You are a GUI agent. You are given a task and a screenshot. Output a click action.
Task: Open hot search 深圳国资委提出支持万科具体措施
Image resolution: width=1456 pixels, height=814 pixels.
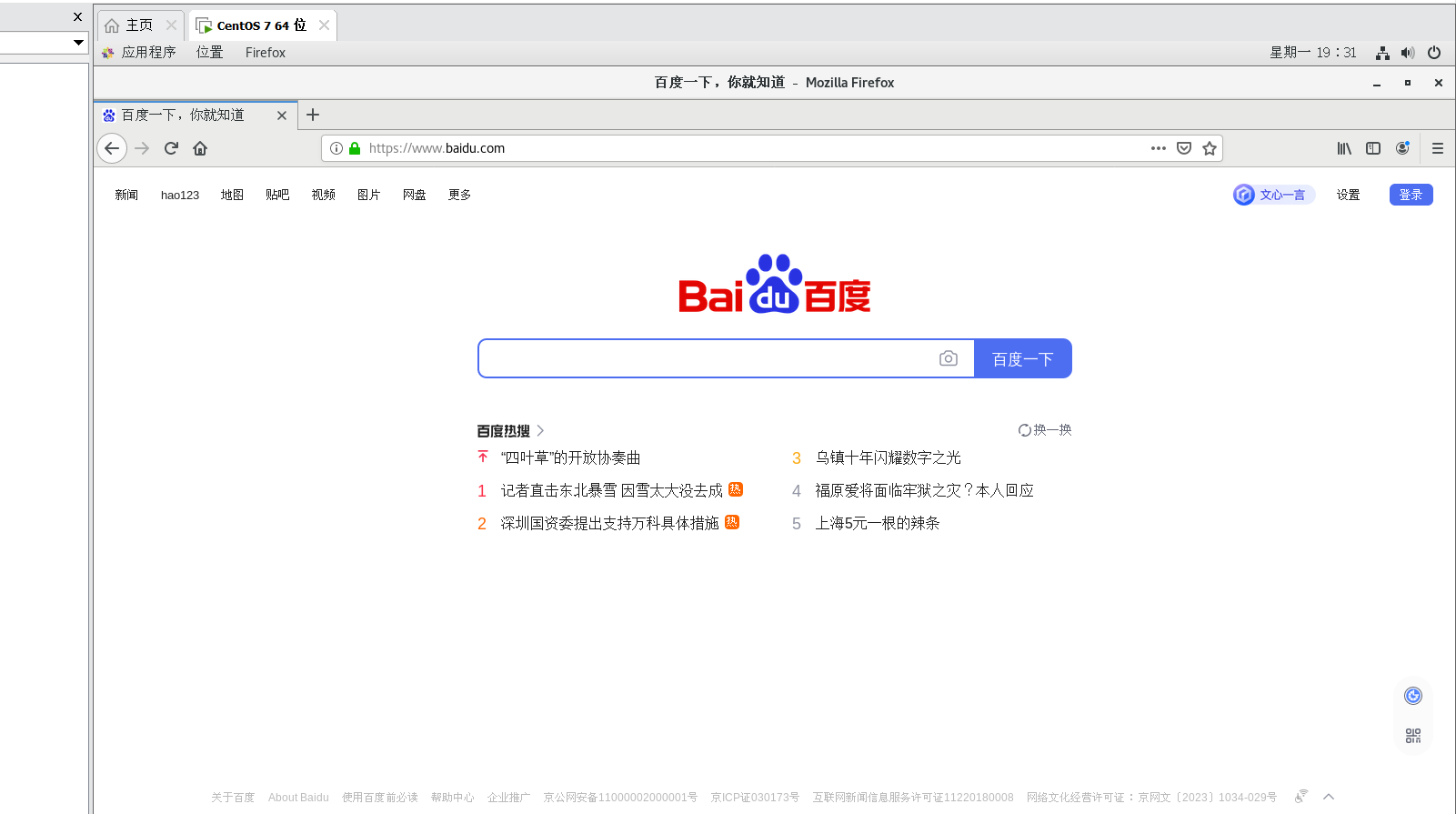[x=609, y=523]
